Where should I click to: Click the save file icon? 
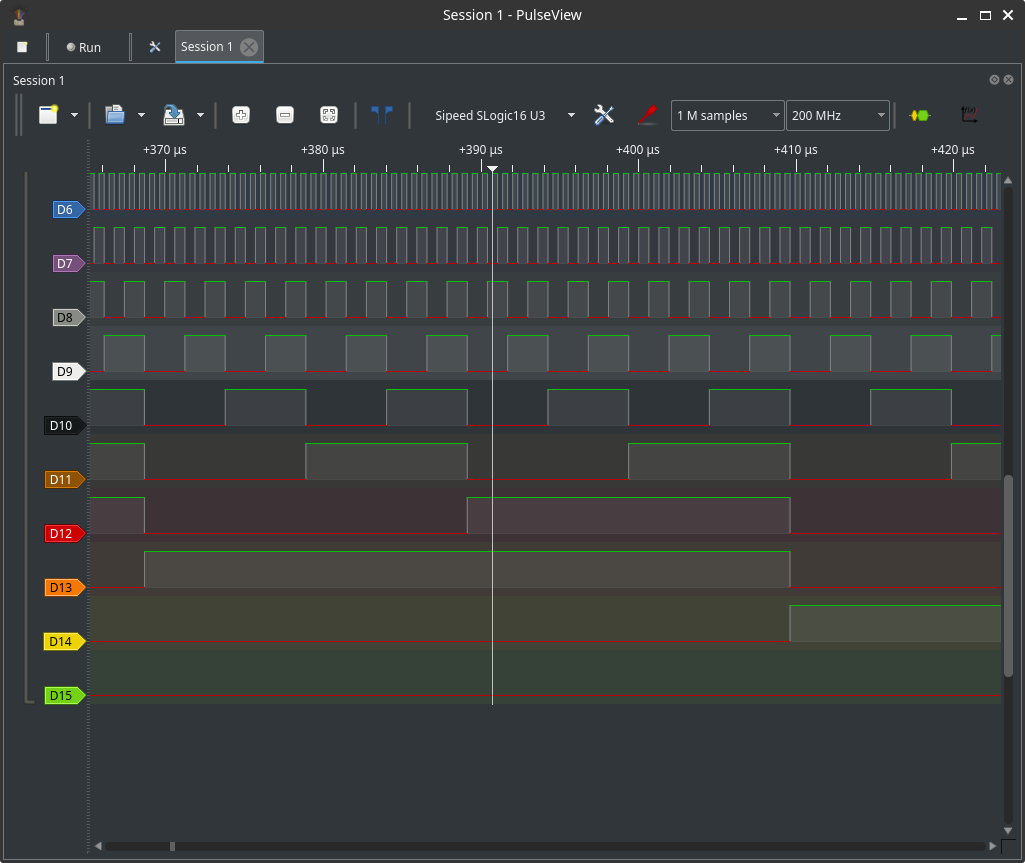tap(174, 116)
